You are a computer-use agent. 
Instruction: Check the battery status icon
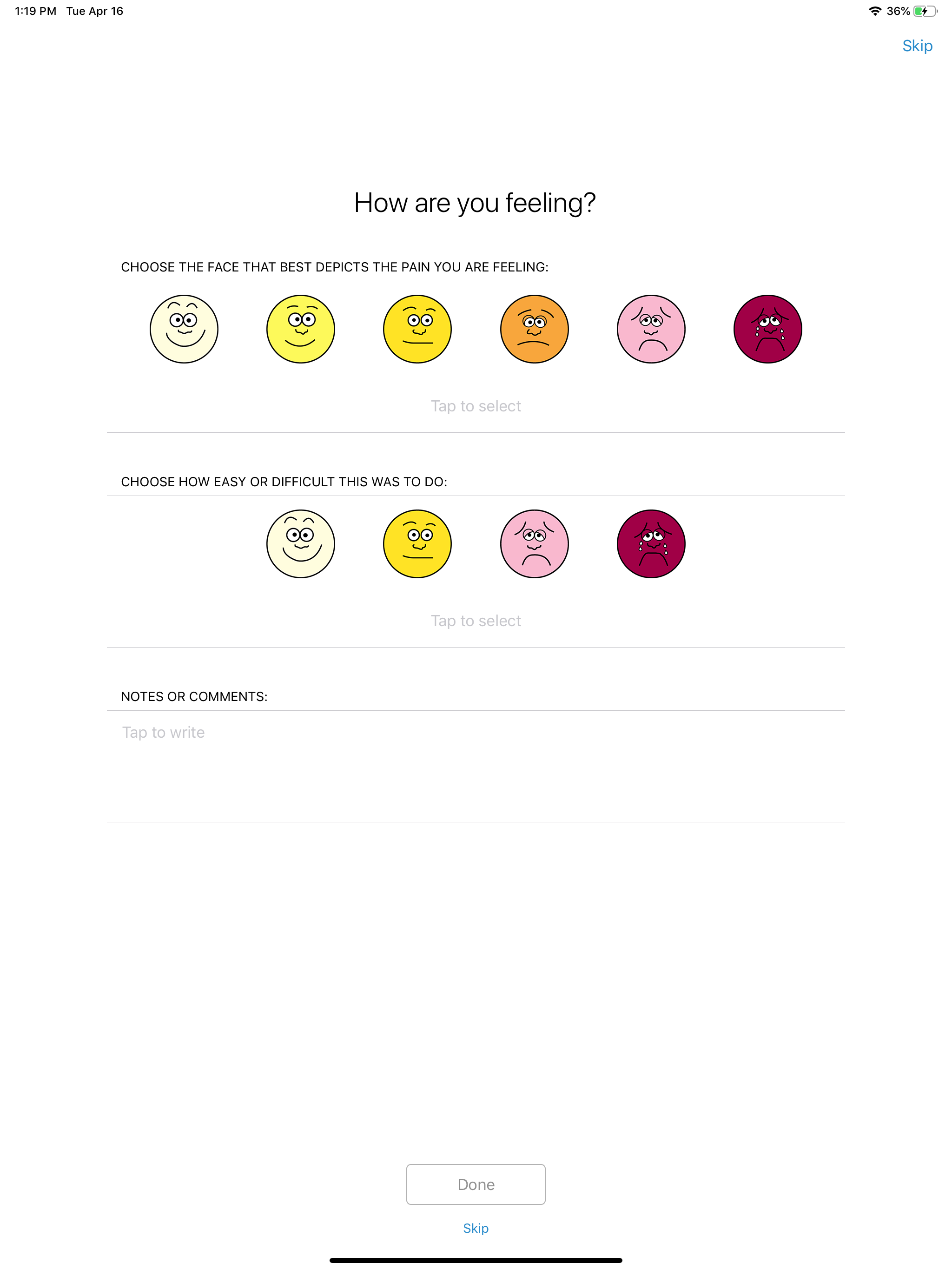925,11
